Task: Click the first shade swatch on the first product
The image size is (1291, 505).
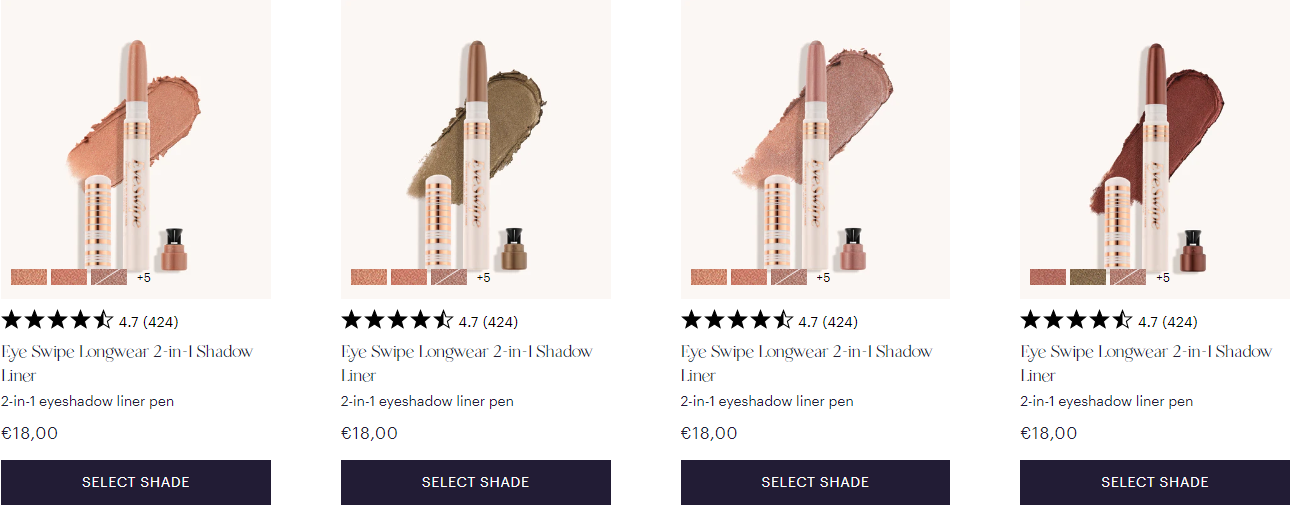Action: tap(28, 277)
